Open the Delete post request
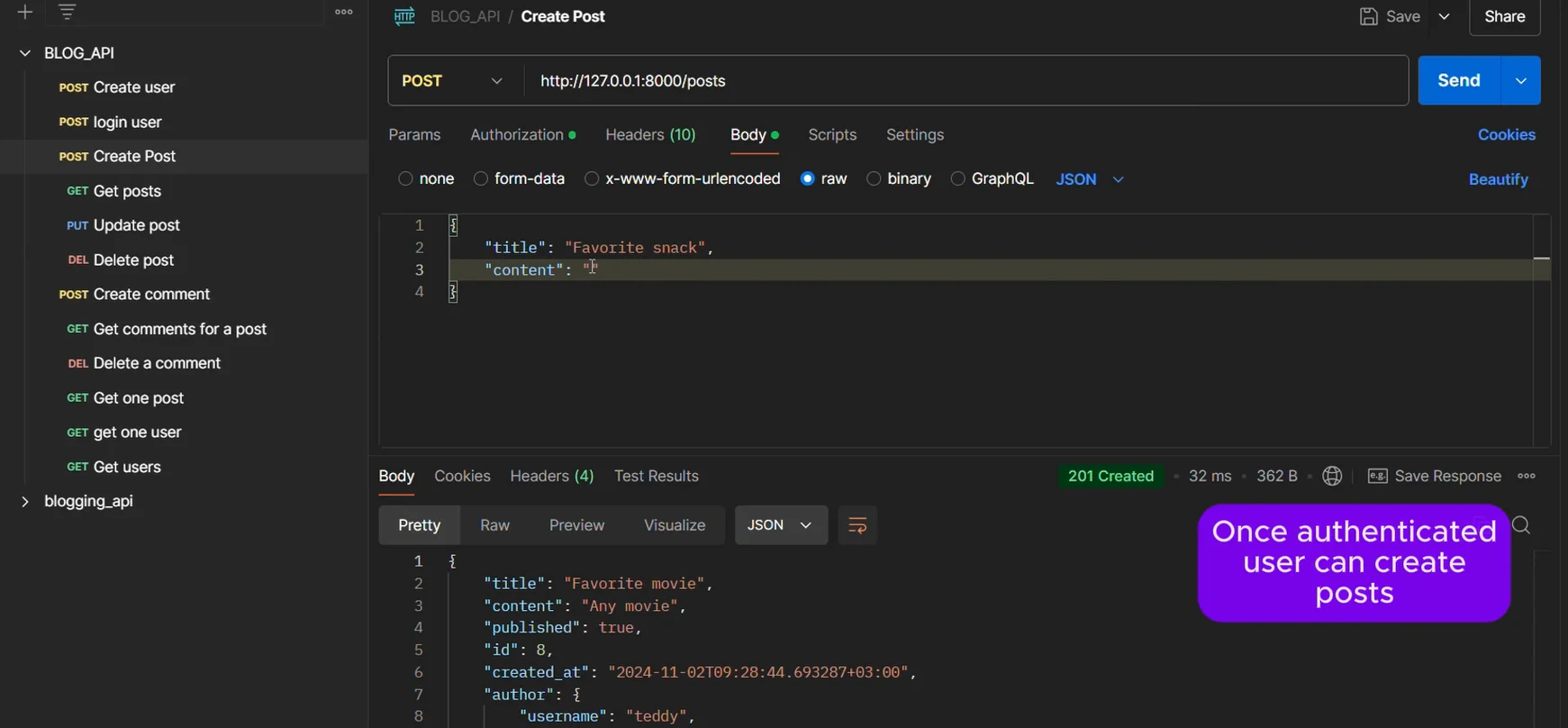The height and width of the screenshot is (728, 1568). pos(133,260)
